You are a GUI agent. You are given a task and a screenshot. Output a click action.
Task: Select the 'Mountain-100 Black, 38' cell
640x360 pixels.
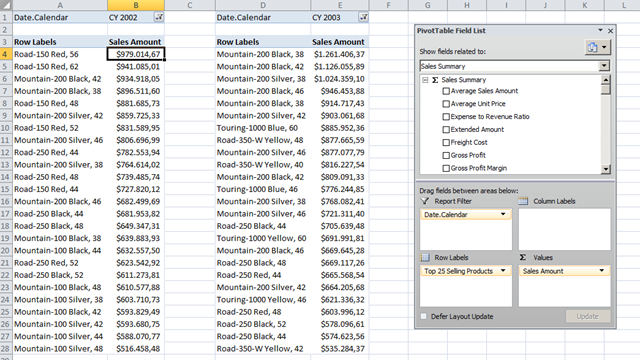click(60, 238)
